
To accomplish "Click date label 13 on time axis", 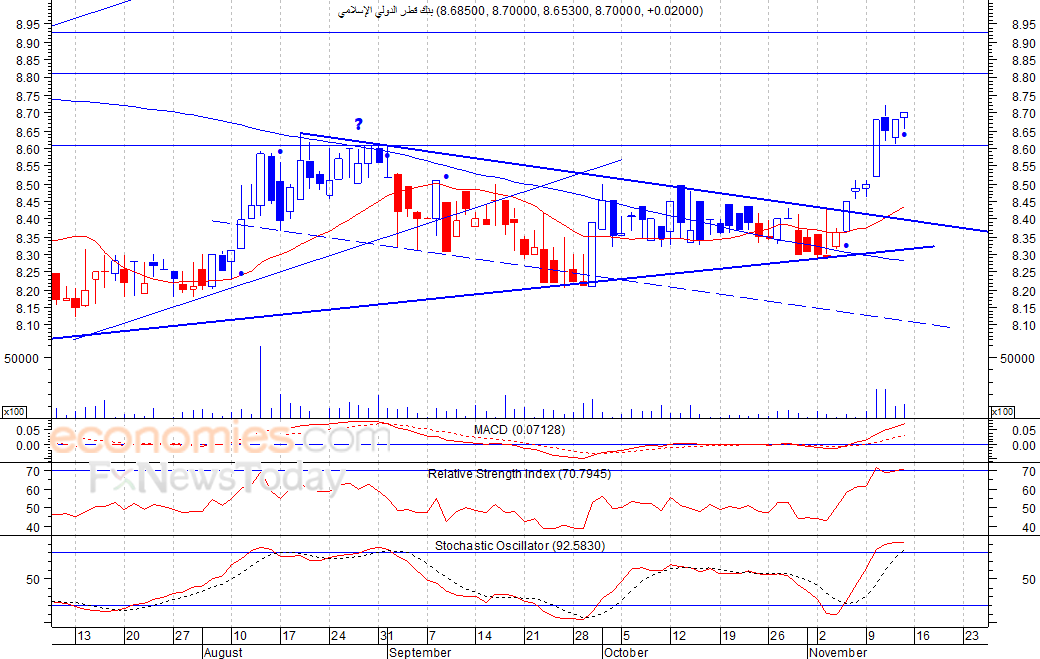I will tap(84, 636).
